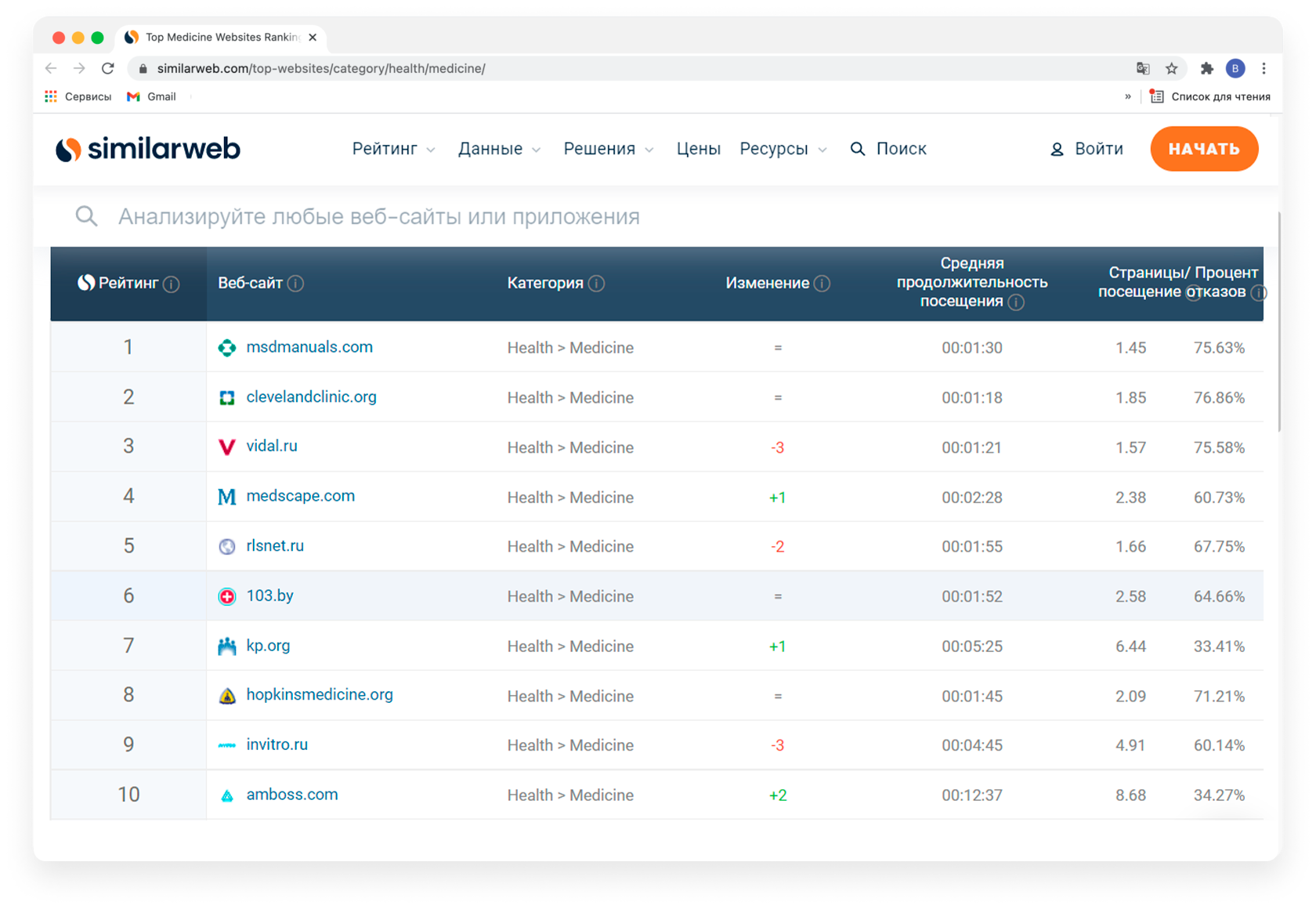
Task: Click info icon by Средняя продолжительность посещения
Action: pos(1016,302)
